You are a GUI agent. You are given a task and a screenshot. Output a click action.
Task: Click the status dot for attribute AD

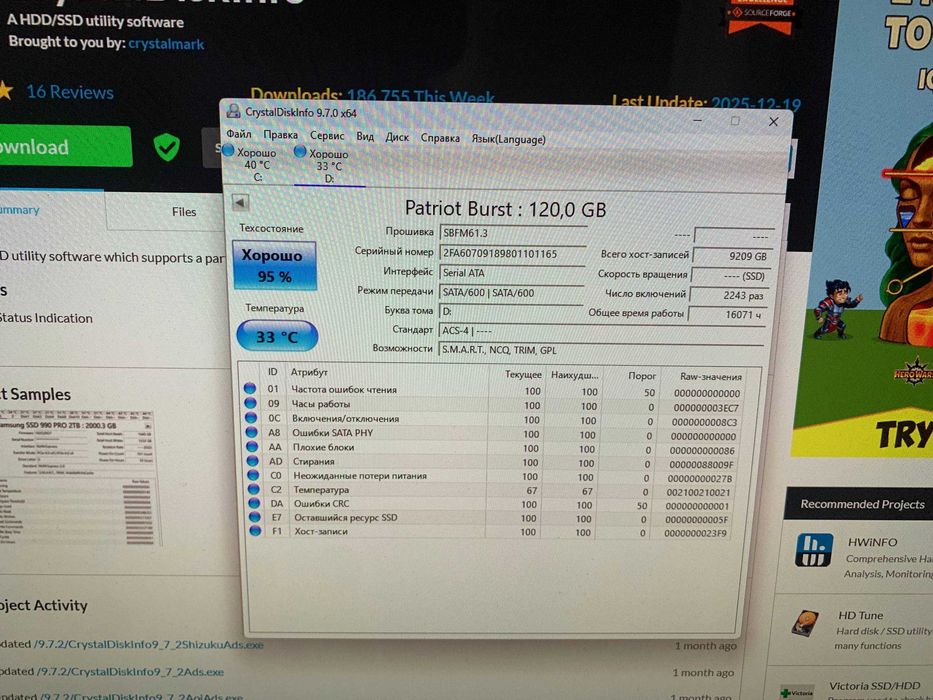[253, 460]
